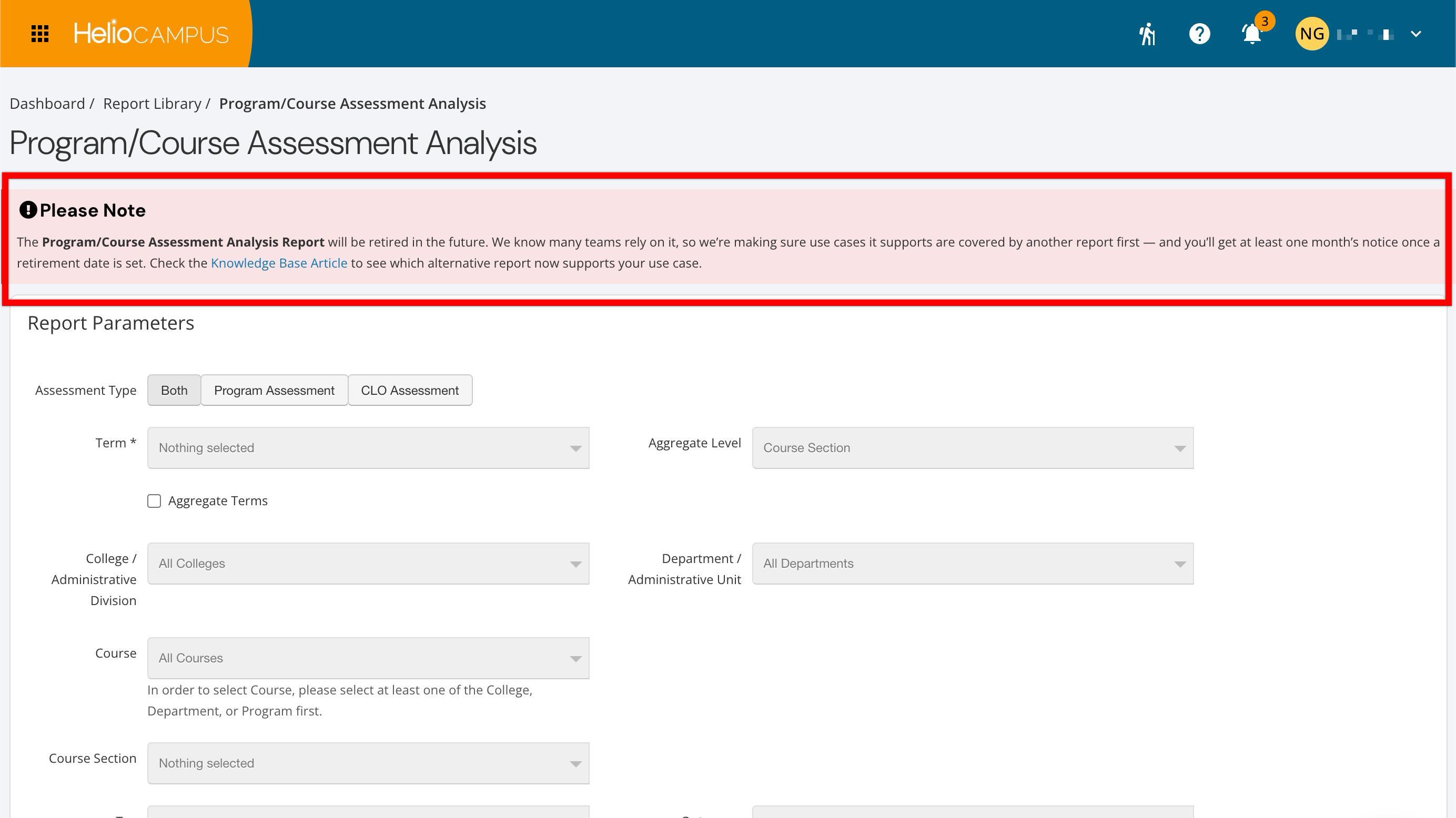This screenshot has width=1456, height=818.
Task: Open the All Courses dropdown
Action: coord(369,658)
